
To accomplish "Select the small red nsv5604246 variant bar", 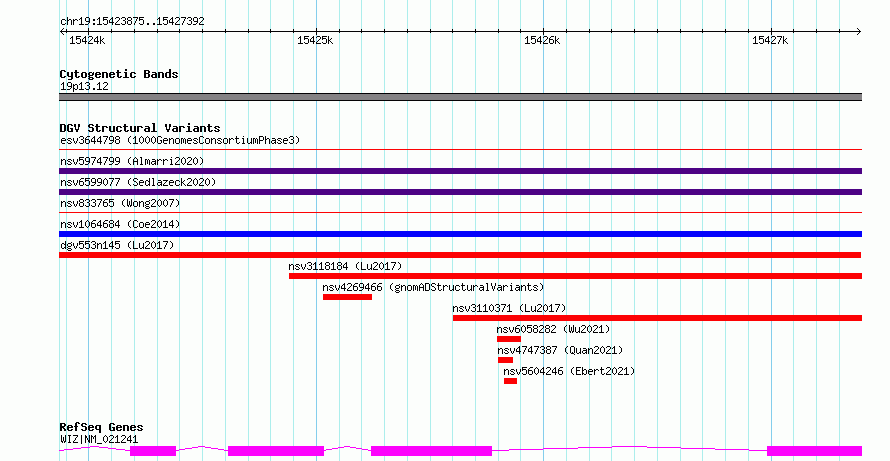I will [x=510, y=381].
